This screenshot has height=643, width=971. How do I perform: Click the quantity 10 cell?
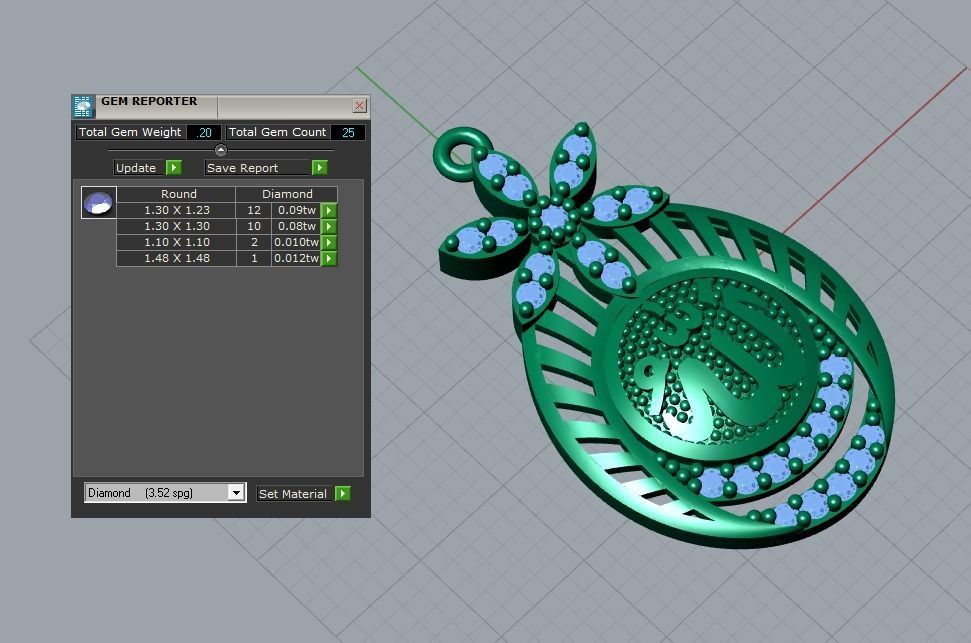point(254,227)
